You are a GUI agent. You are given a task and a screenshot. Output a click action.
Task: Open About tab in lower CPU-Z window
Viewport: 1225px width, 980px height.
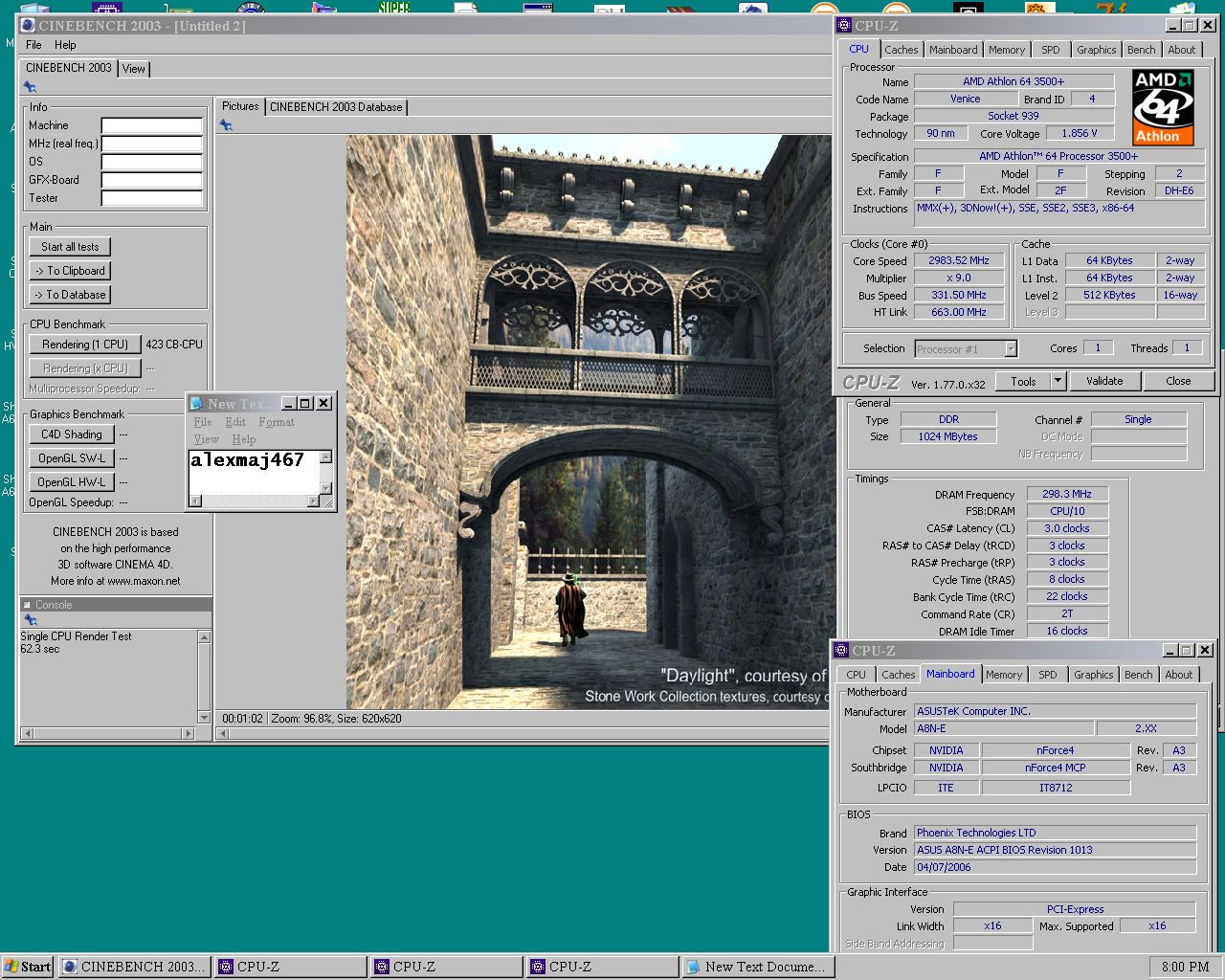tap(1178, 675)
